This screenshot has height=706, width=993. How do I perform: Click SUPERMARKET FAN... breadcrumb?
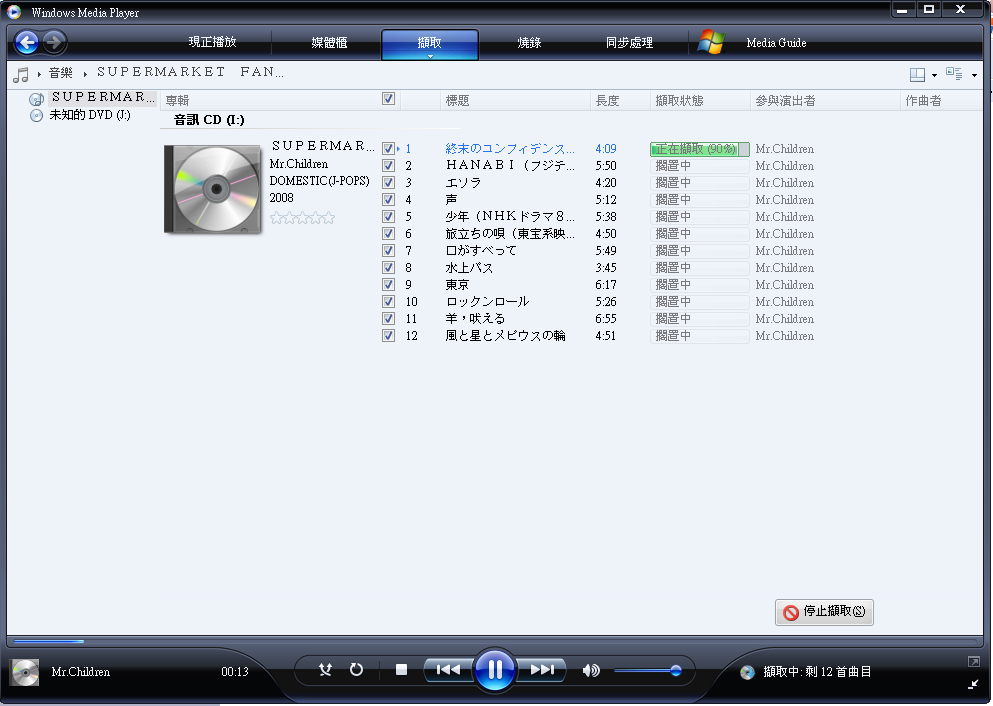tap(190, 72)
